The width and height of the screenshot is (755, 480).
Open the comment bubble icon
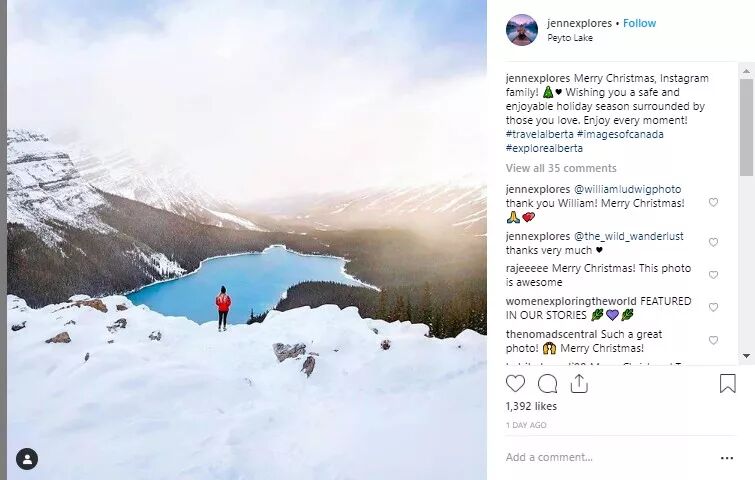pyautogui.click(x=547, y=384)
